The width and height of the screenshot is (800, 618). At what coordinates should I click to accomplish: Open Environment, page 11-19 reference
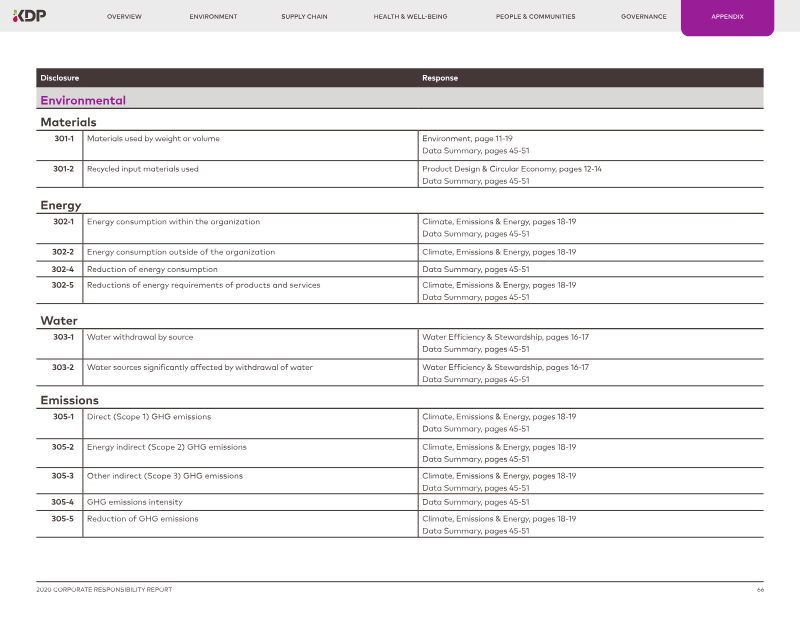coord(467,139)
